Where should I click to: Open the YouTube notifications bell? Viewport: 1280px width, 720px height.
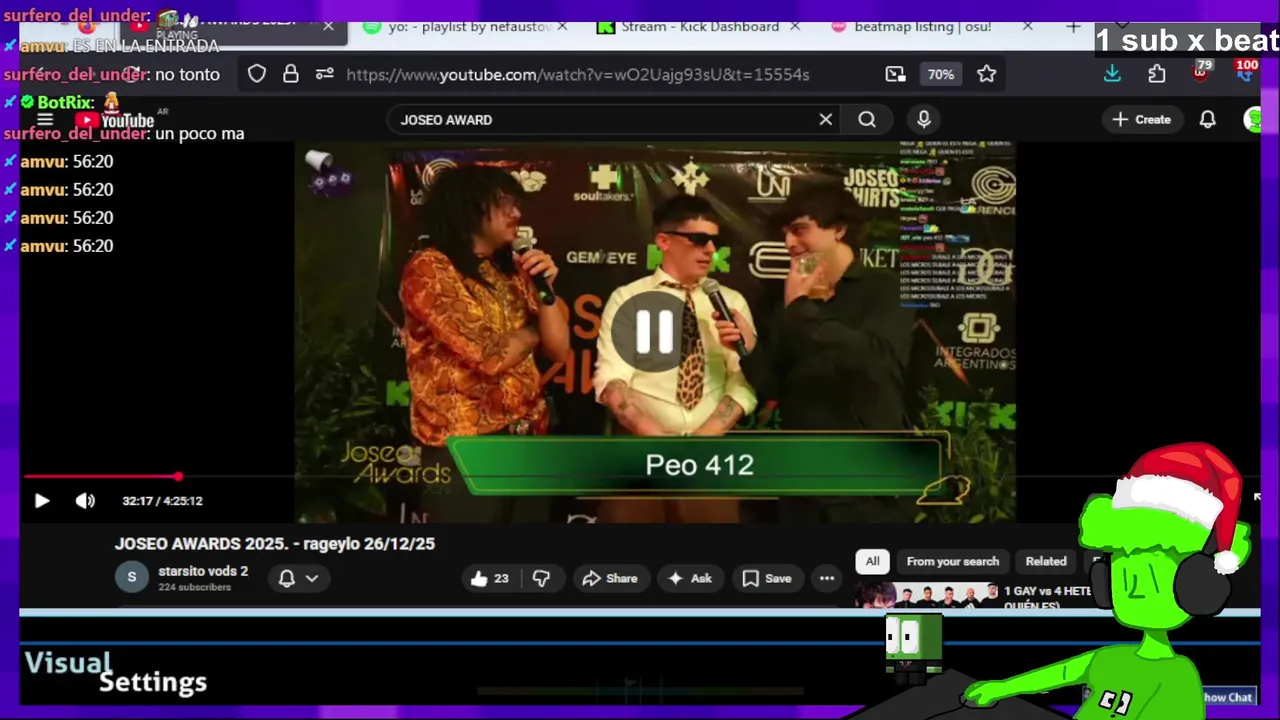[1208, 119]
